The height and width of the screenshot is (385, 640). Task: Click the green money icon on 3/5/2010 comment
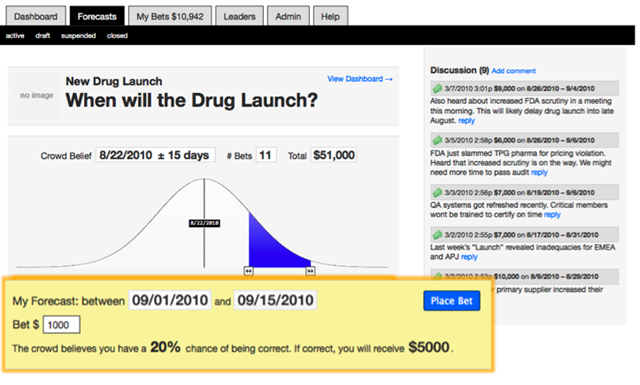point(438,140)
